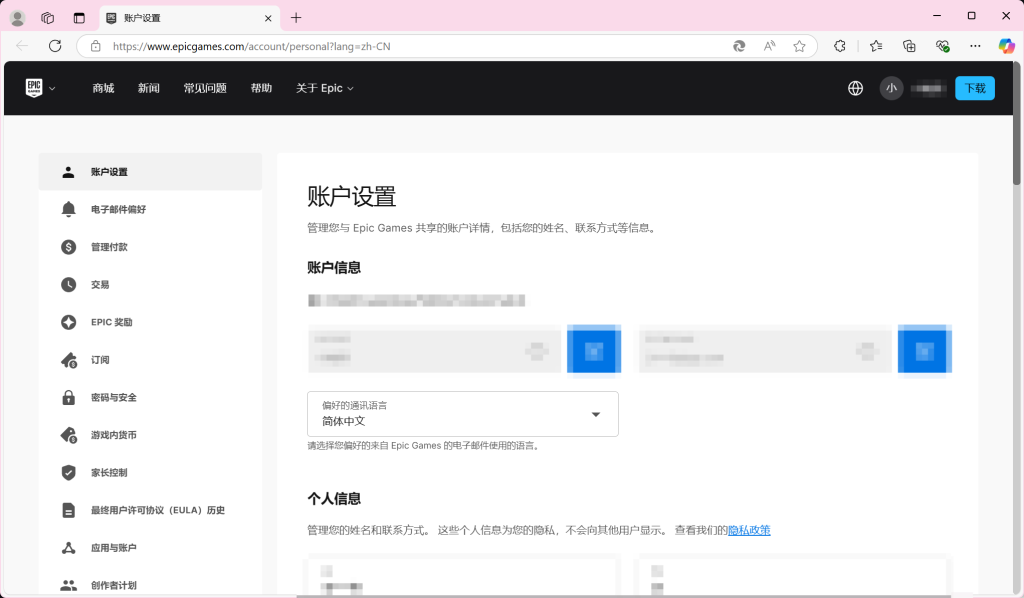The image size is (1024, 598).
Task: Click the first blue edit button in 账户信息
Action: [x=594, y=351]
